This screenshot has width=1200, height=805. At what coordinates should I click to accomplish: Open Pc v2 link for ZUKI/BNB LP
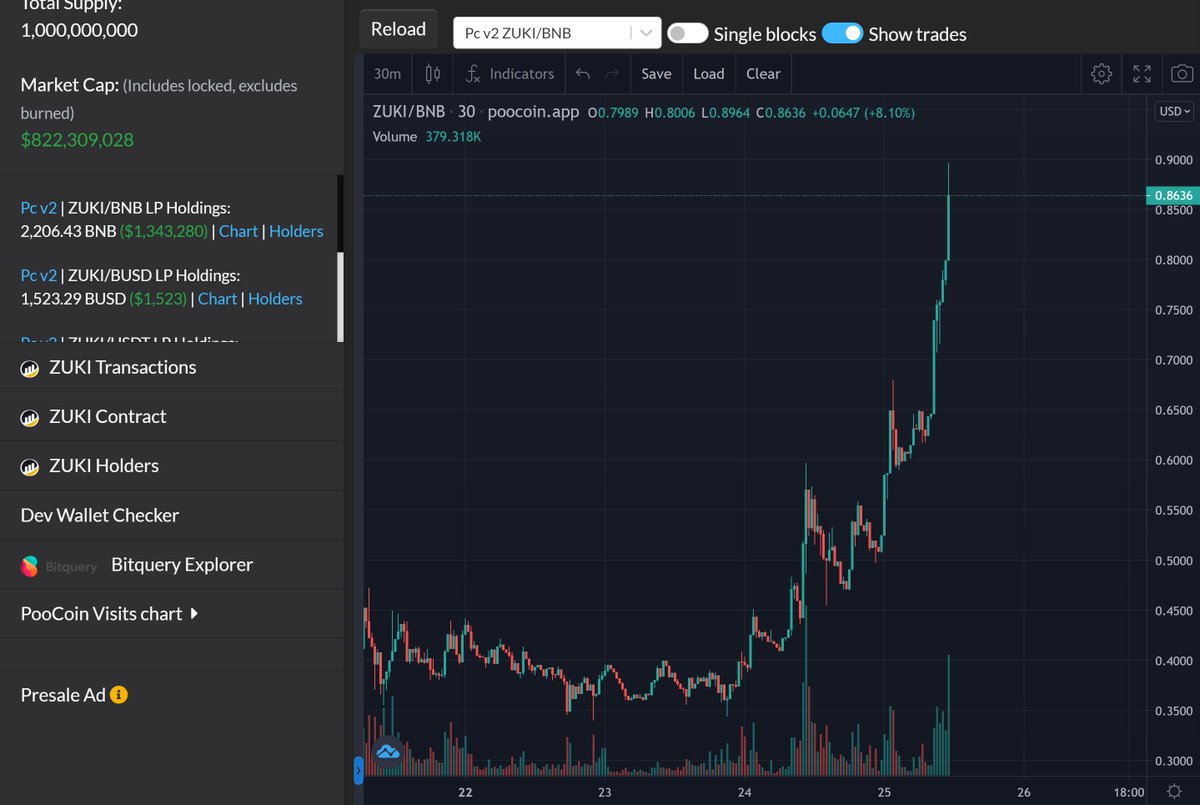[x=39, y=208]
